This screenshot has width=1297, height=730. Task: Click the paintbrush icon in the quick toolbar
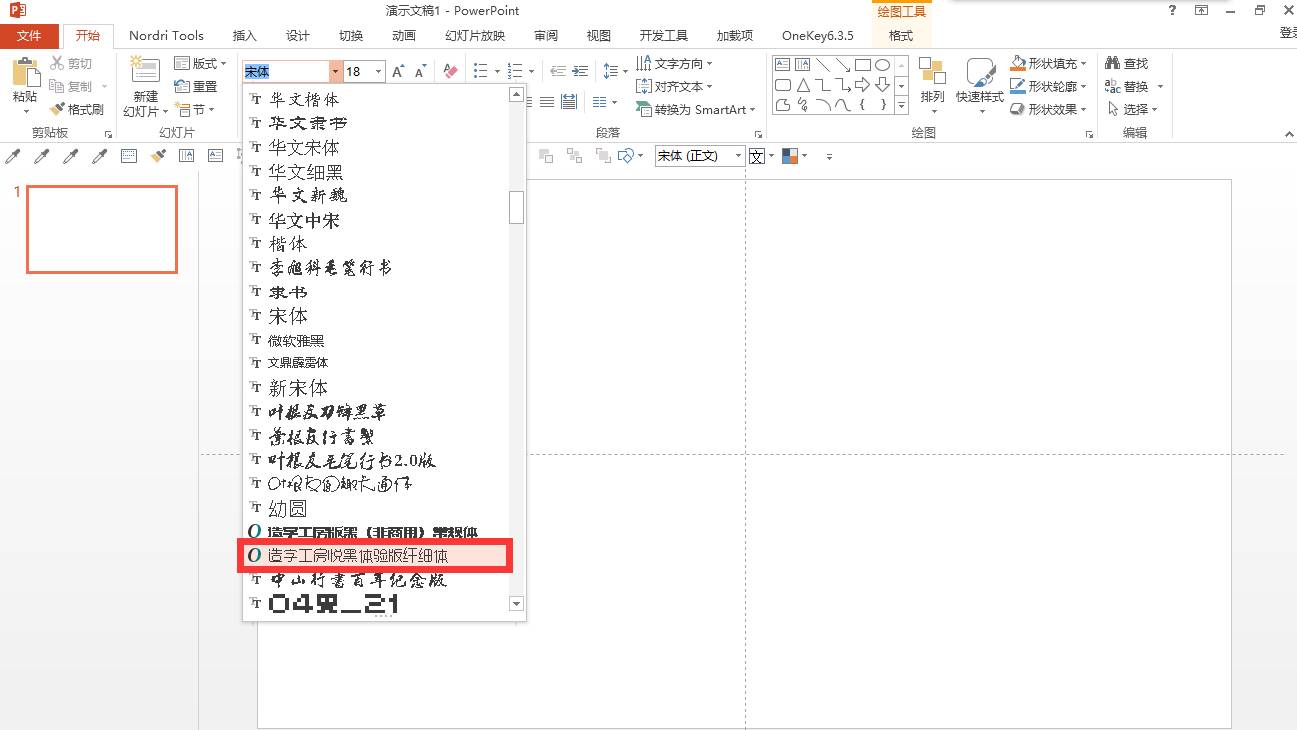[158, 156]
